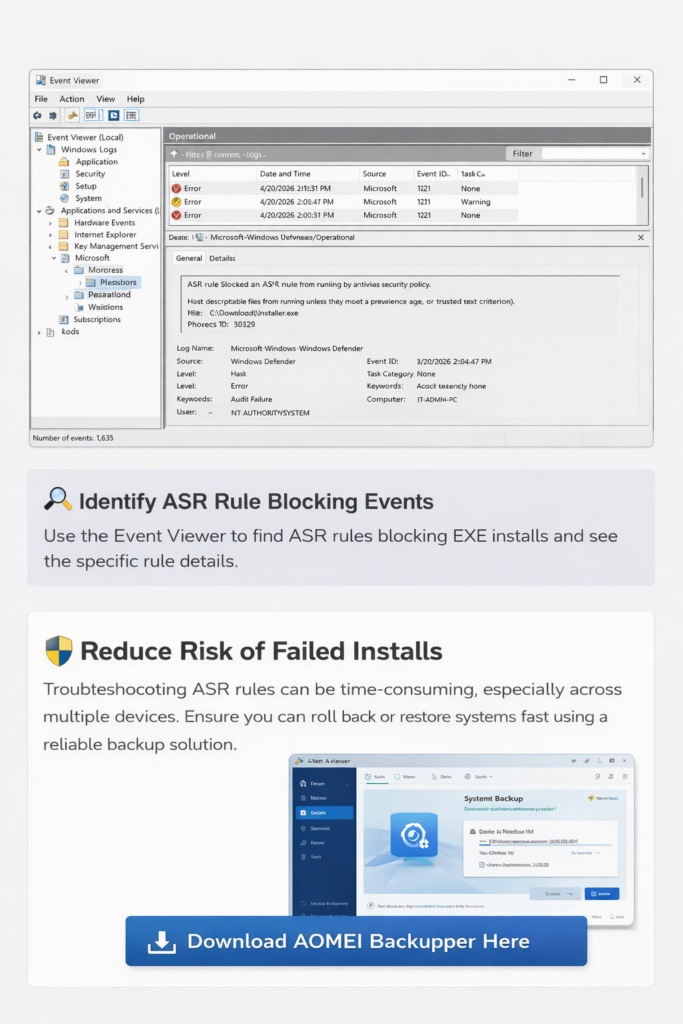Select Event Viewer (Local) root node

(85, 137)
